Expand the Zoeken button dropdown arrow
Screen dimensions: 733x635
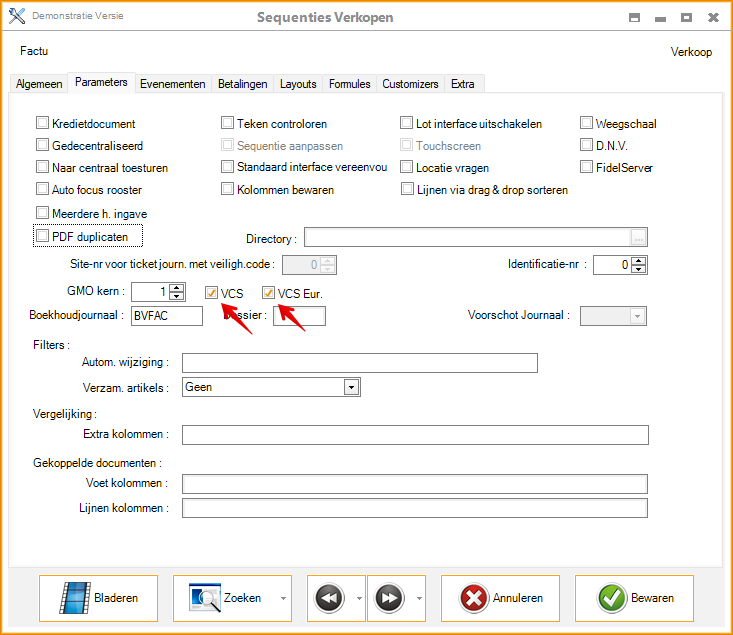pos(283,599)
